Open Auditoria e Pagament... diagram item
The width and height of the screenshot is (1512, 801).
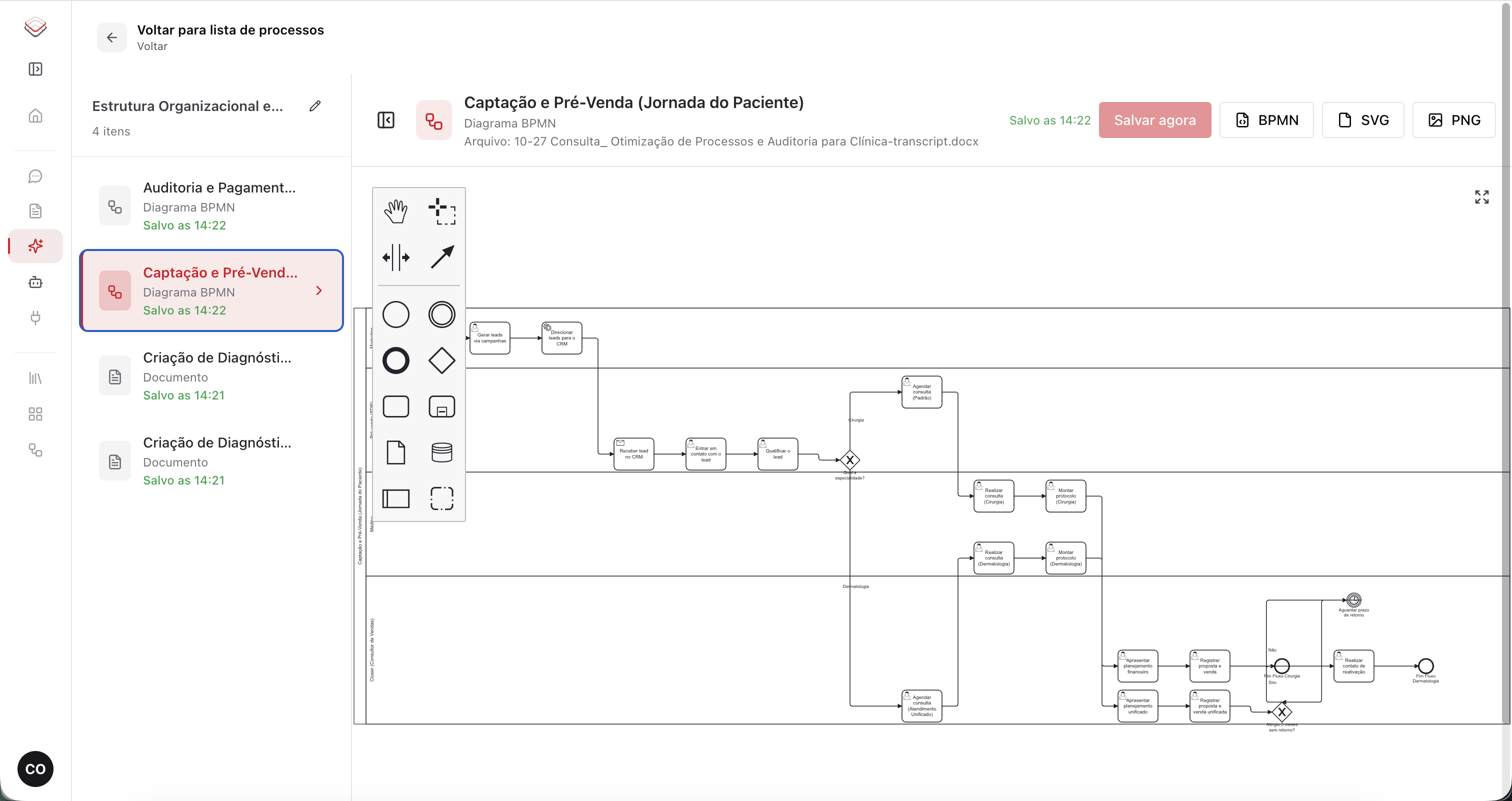point(211,206)
